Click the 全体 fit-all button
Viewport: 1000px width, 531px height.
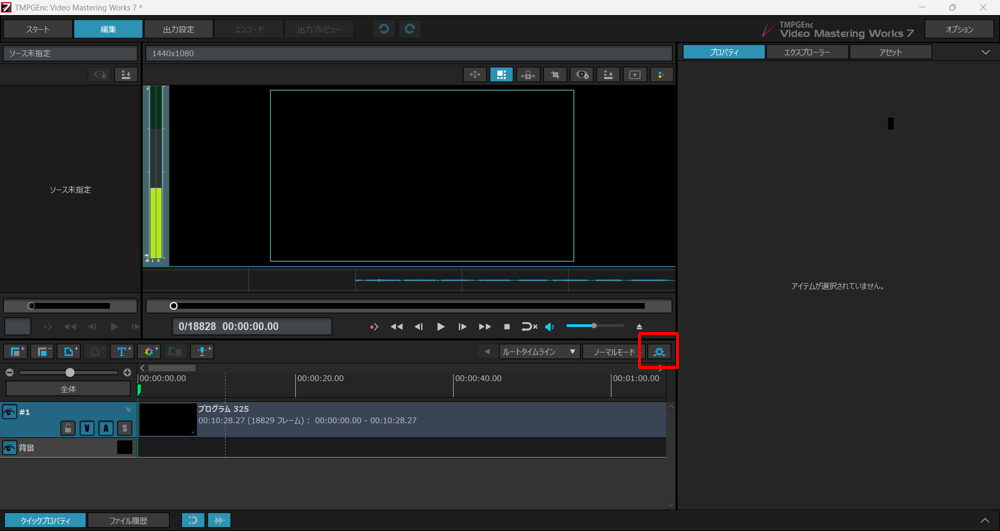pos(68,389)
